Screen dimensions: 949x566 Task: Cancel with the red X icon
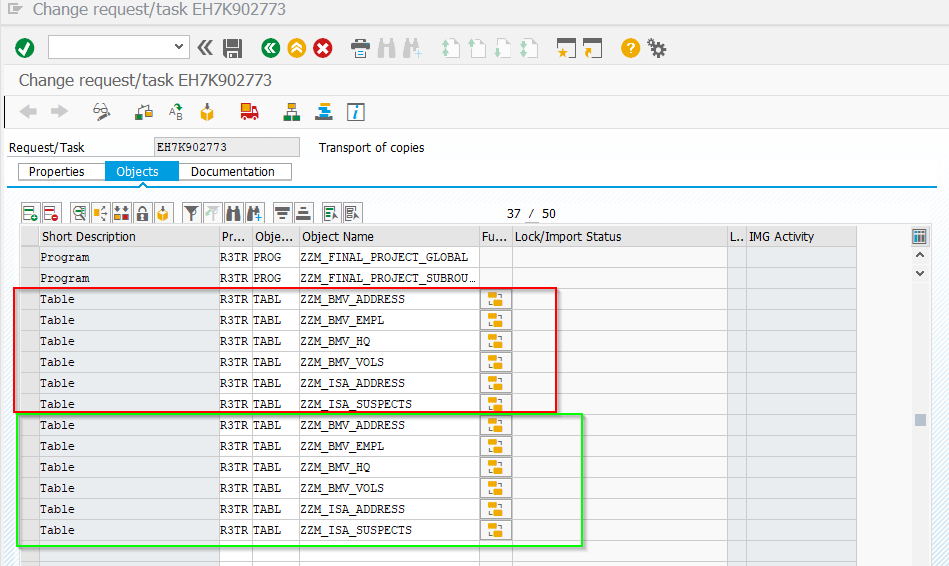[x=323, y=48]
